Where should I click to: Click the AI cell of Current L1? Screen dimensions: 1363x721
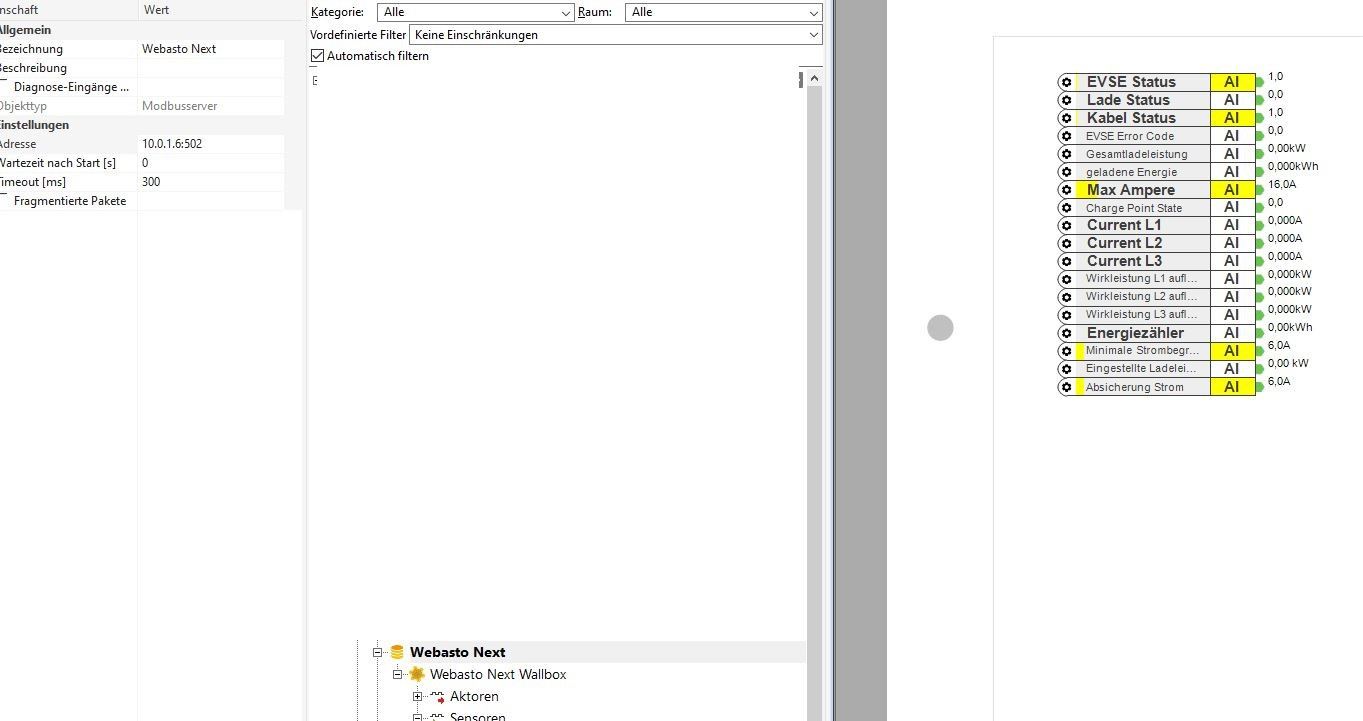point(1232,225)
